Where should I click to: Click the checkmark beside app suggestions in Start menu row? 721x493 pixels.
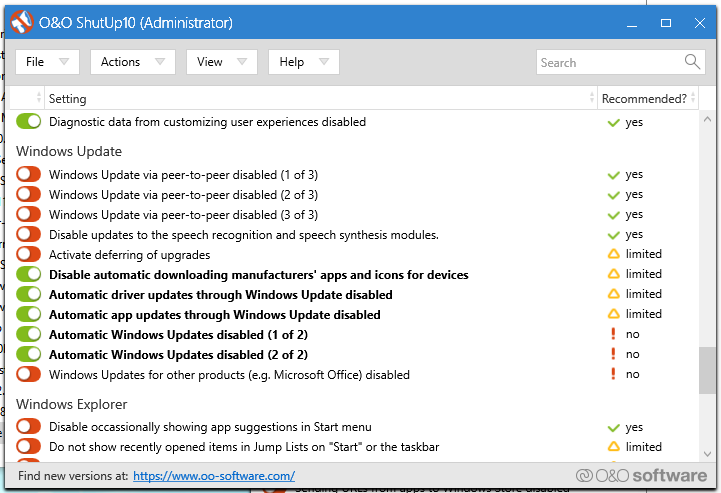click(x=613, y=428)
